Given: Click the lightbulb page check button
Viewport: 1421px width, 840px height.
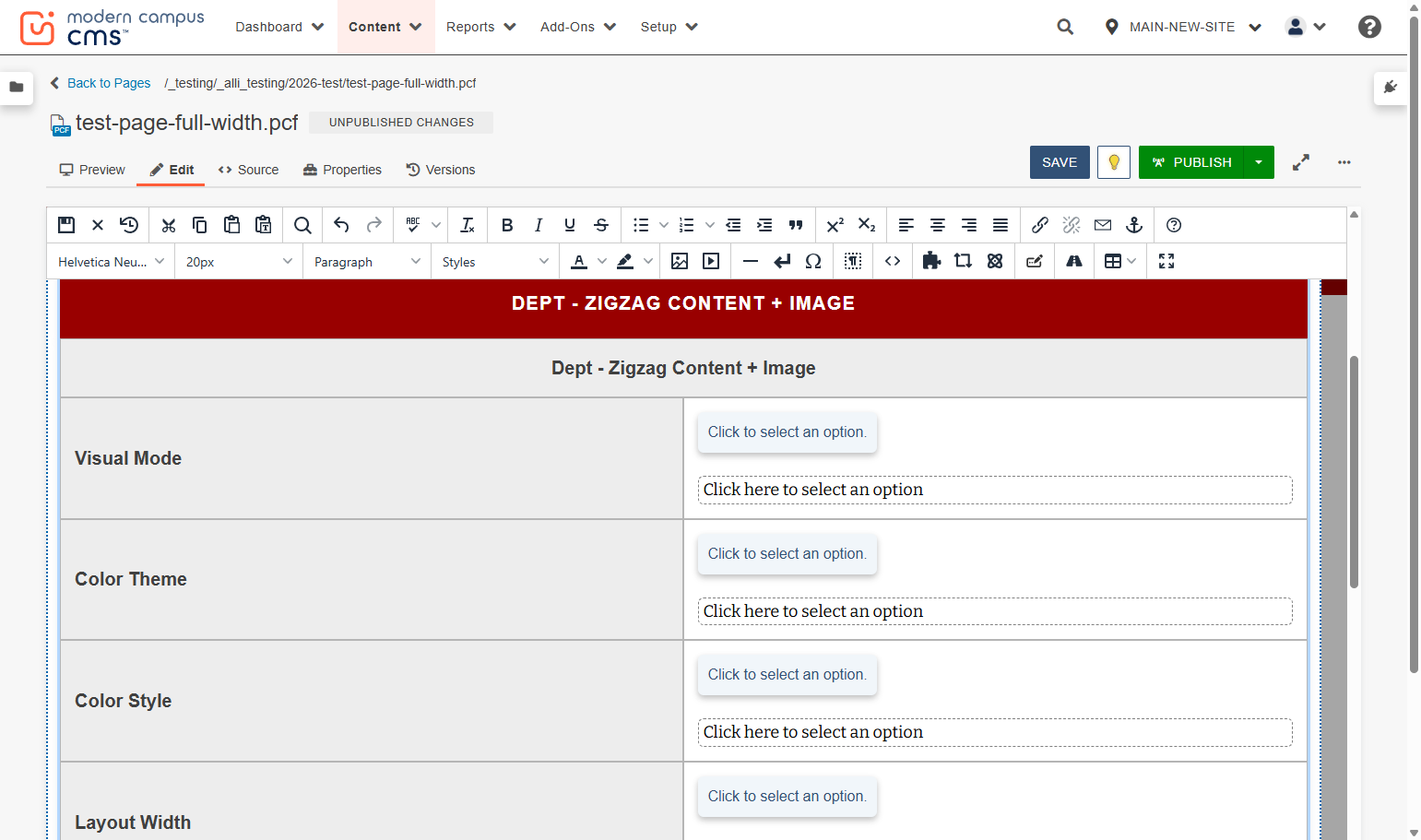Looking at the screenshot, I should (x=1114, y=162).
